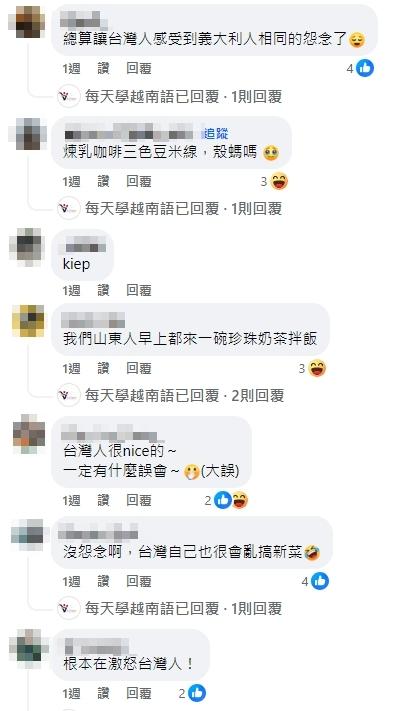Click the 每天學越南語 page avatar under first comment

point(68,96)
